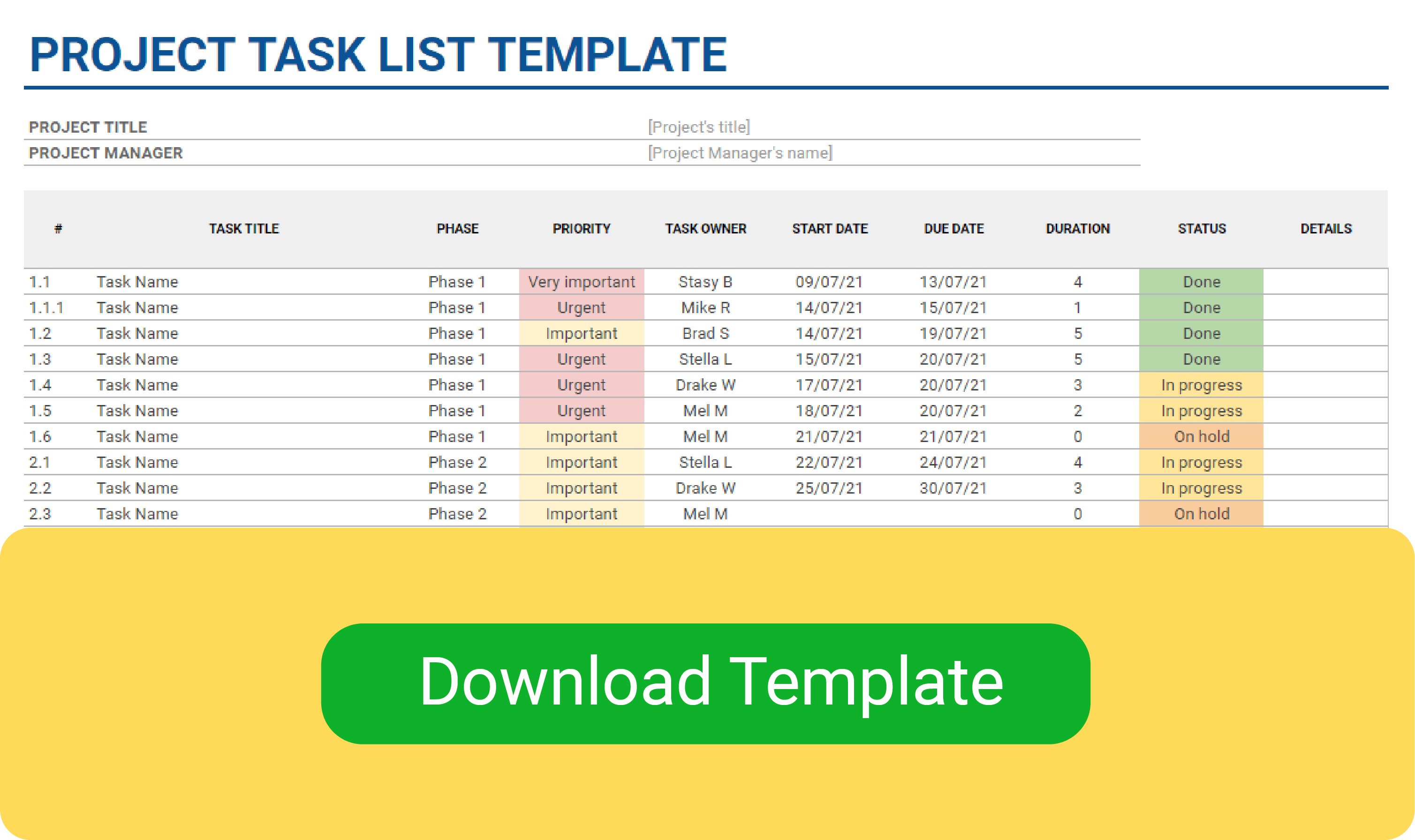Click the PROJECT TASK LIST TEMPLATE heading
The height and width of the screenshot is (840, 1415).
point(378,55)
